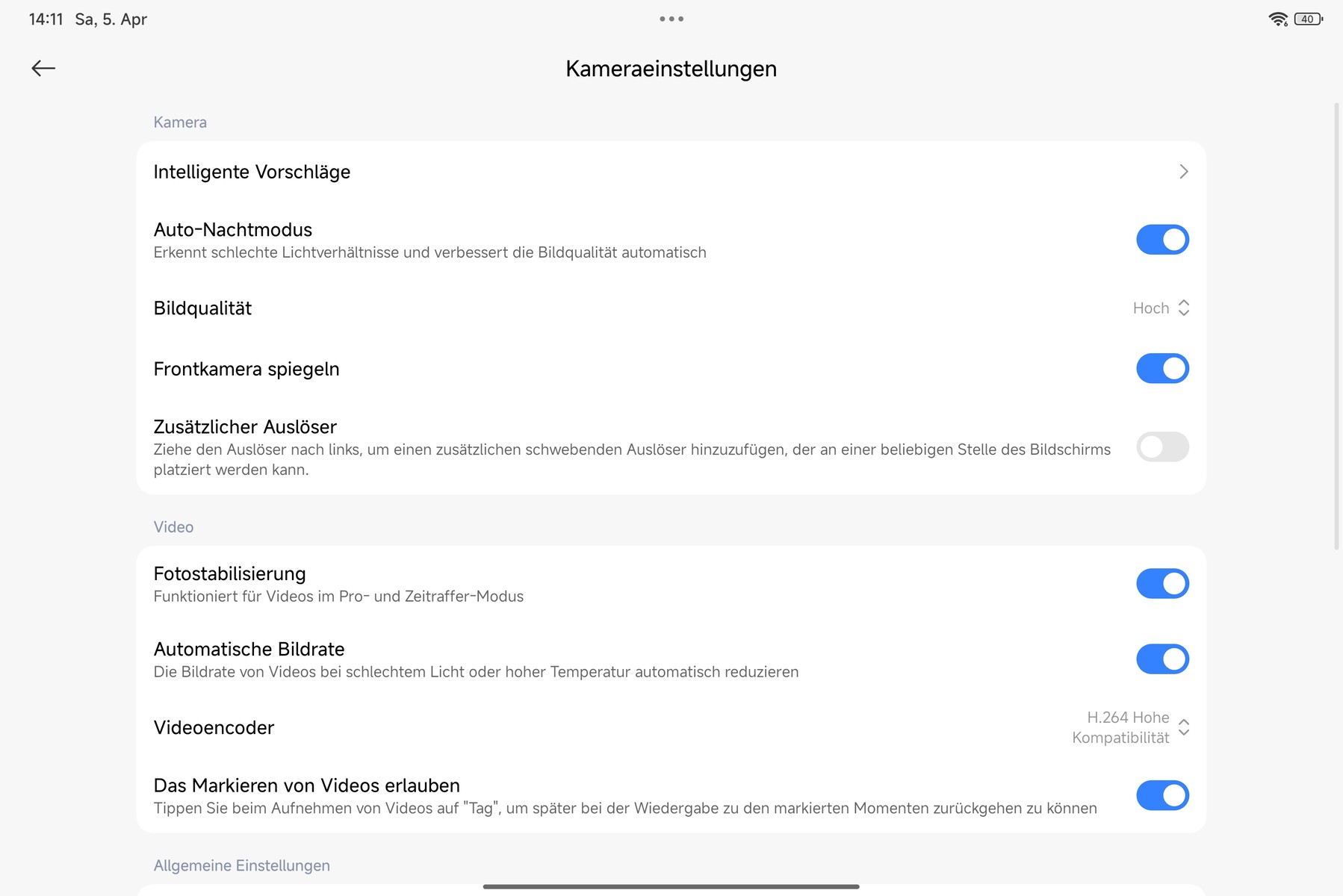Screen dimensions: 1343x896
Task: Enable the Zusätzlicher Auslöser switch
Action: 1162,447
